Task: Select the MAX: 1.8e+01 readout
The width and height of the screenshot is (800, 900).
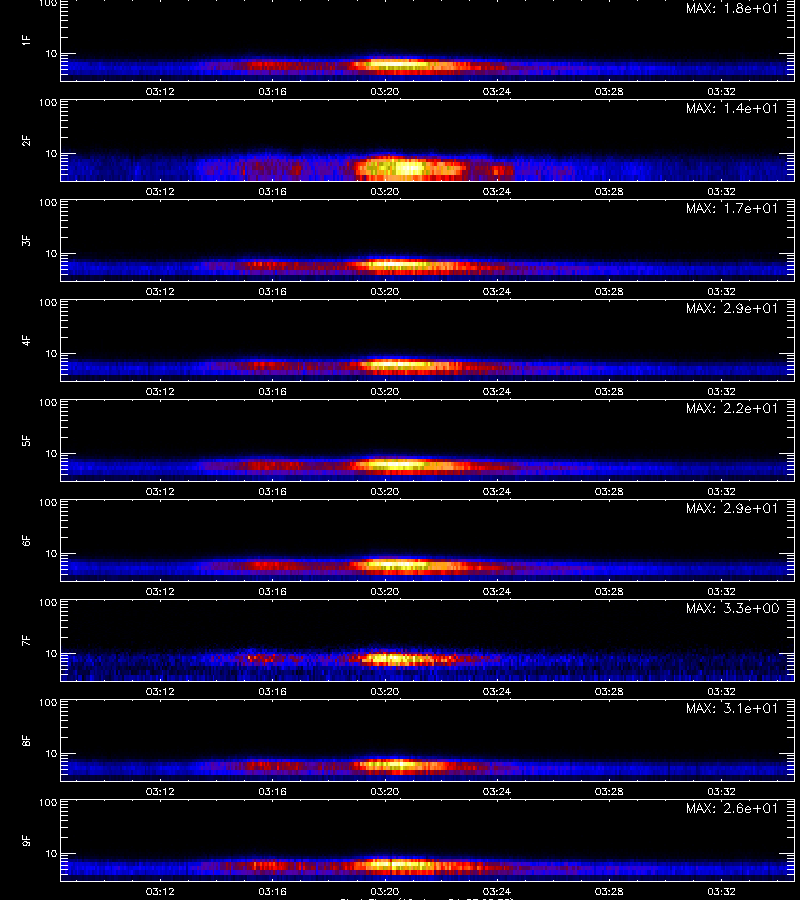Action: tap(732, 8)
